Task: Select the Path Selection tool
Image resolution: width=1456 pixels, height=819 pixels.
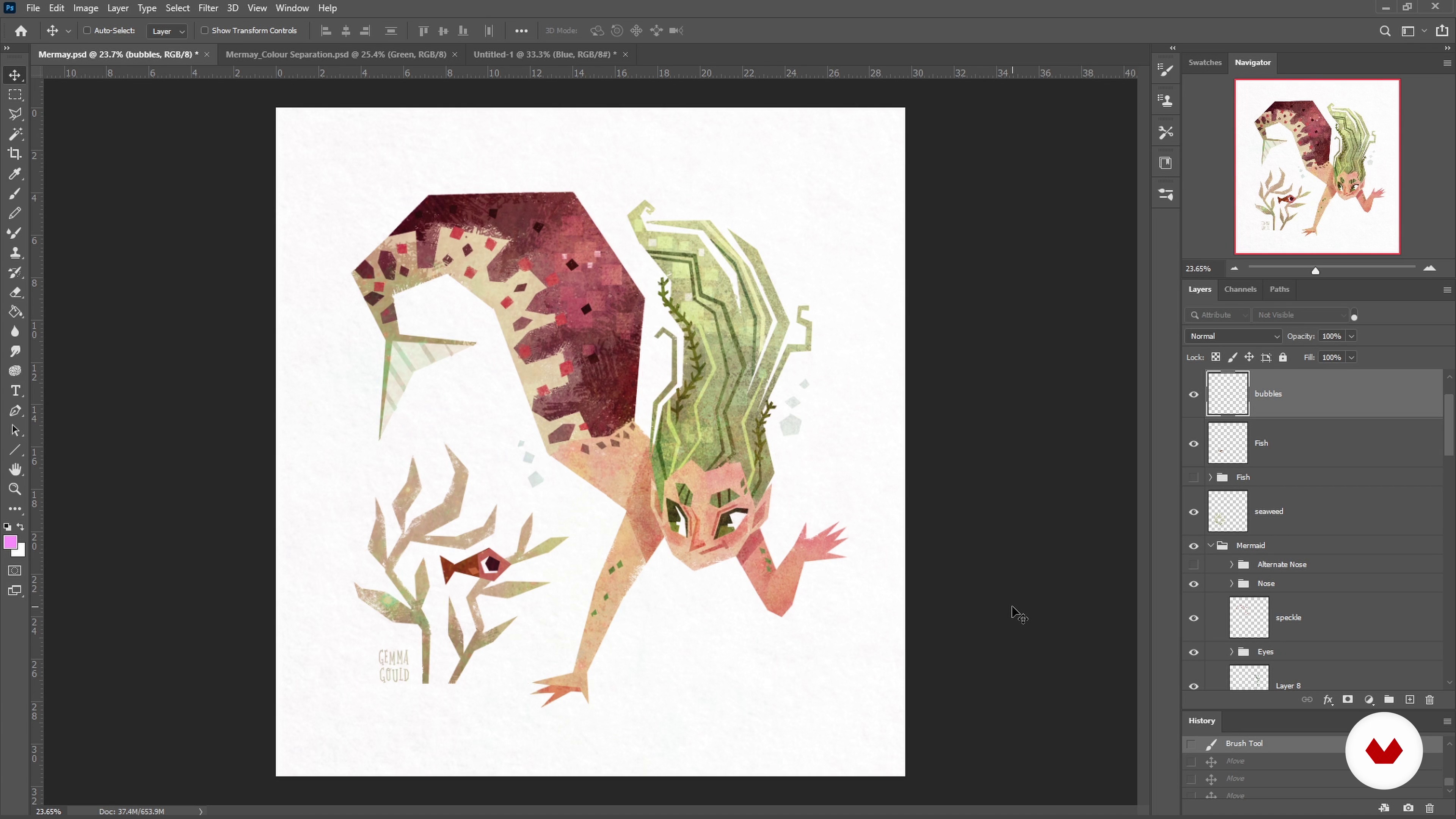Action: 15,431
